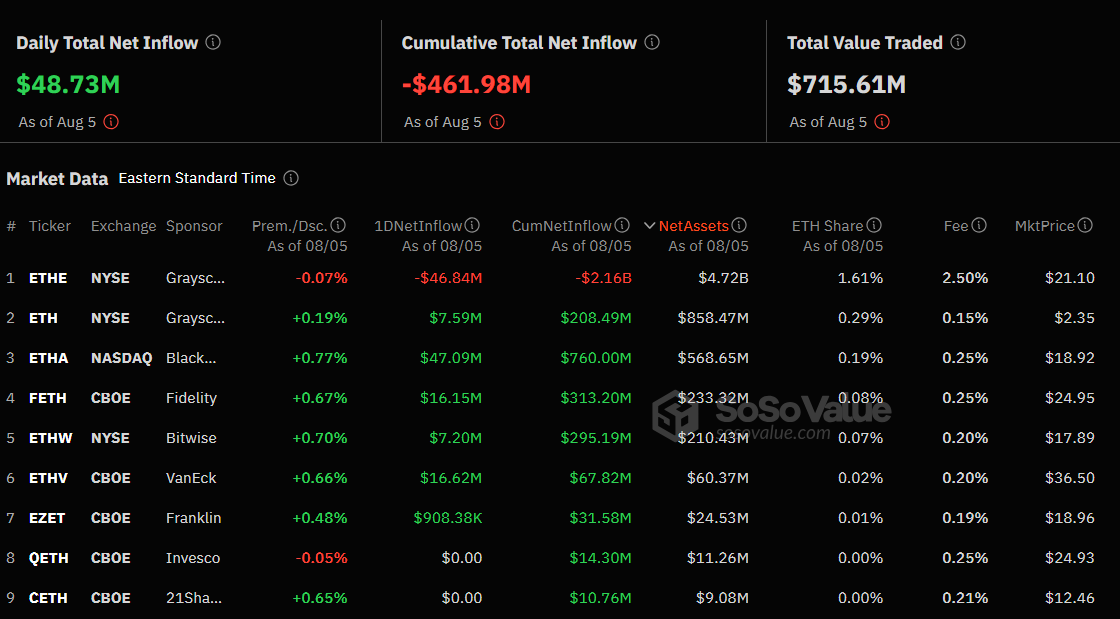Viewport: 1120px width, 619px height.
Task: Sort table by ETH Share column header
Action: (x=827, y=226)
